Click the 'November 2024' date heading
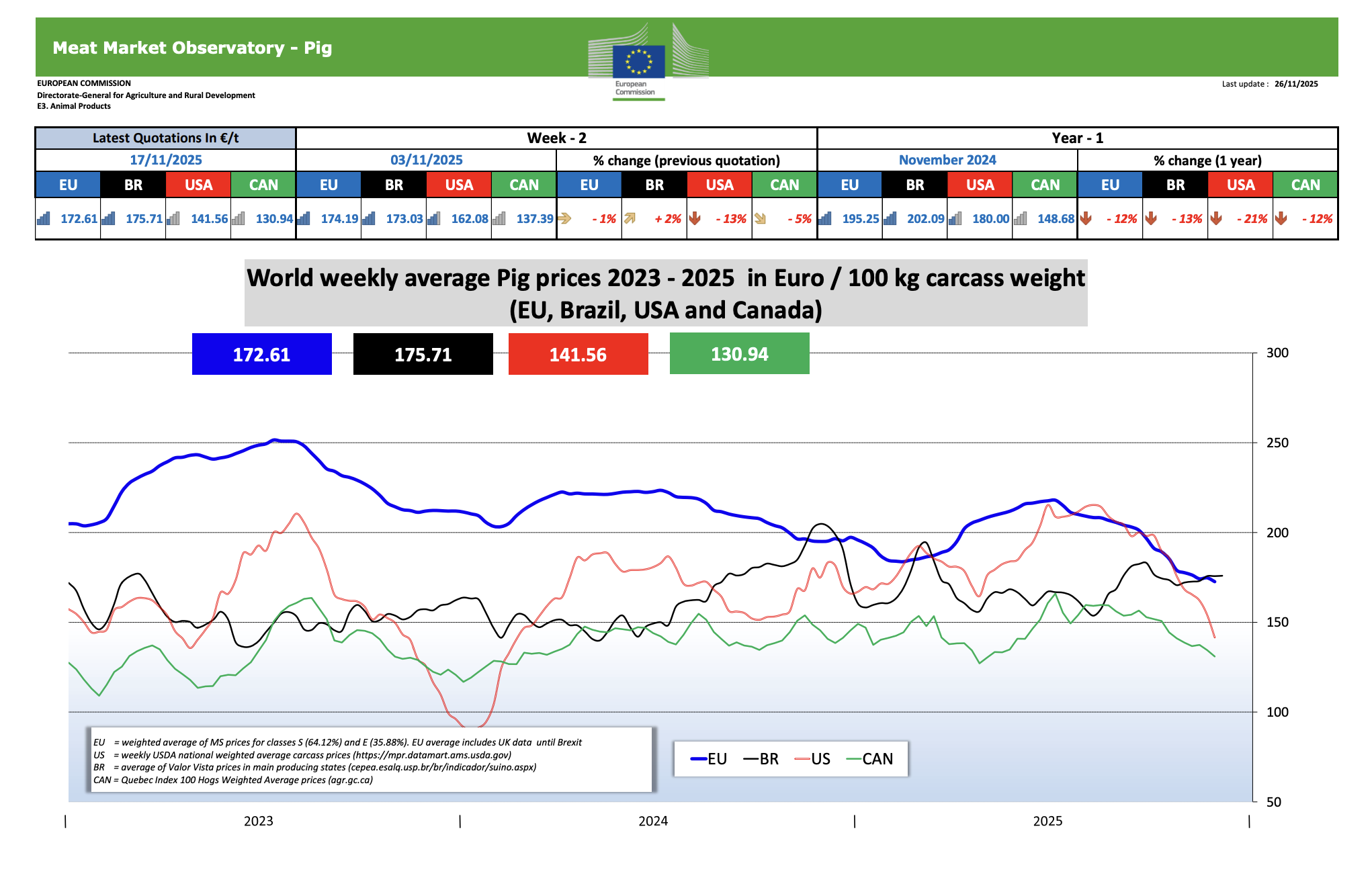Viewport: 1372px width, 892px height. click(x=947, y=160)
